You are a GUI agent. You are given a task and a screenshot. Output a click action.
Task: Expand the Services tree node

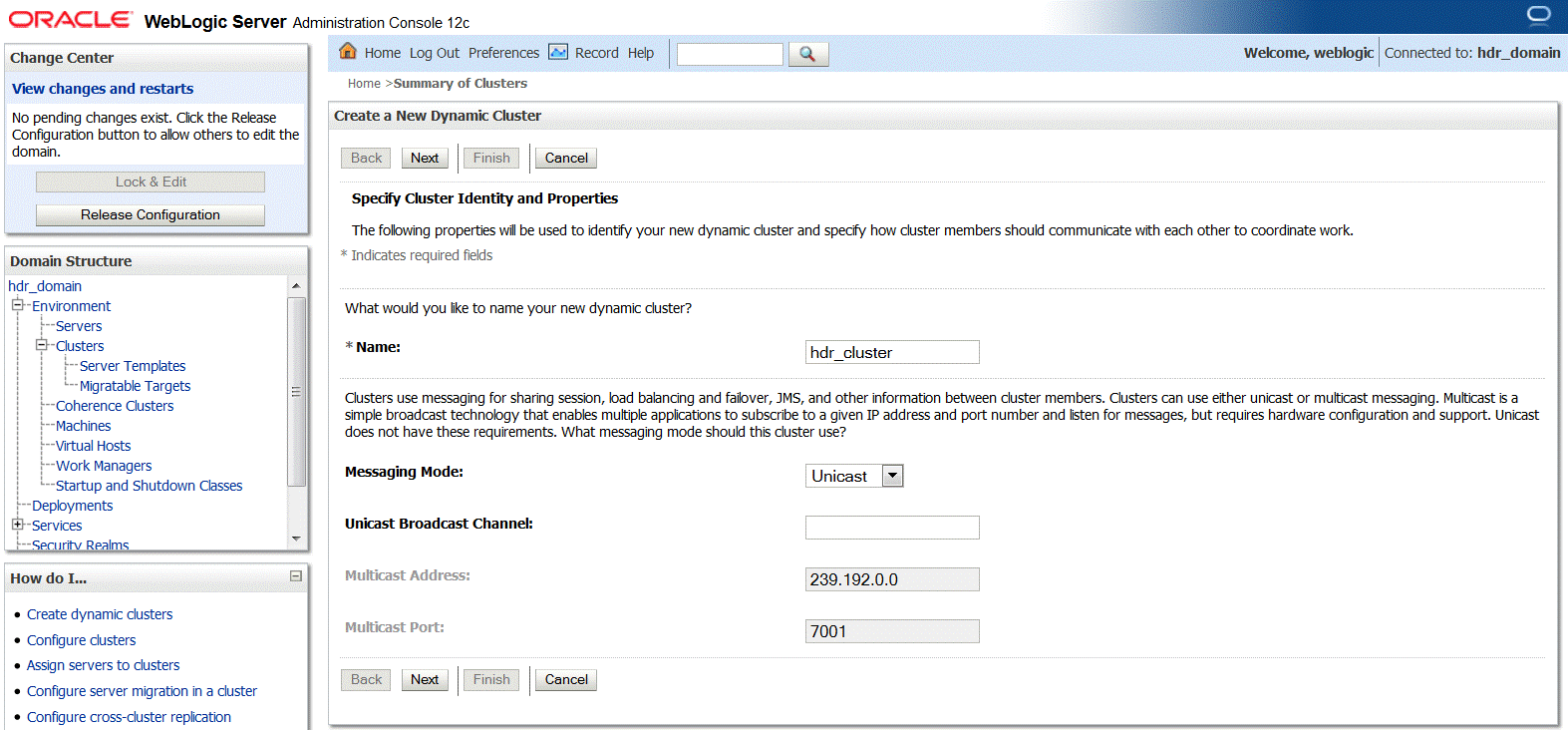17,525
